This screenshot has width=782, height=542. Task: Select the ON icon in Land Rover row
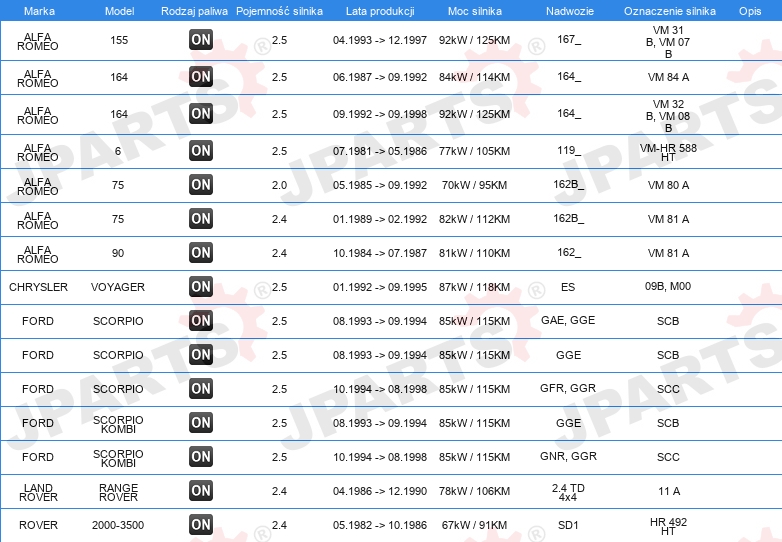click(200, 491)
